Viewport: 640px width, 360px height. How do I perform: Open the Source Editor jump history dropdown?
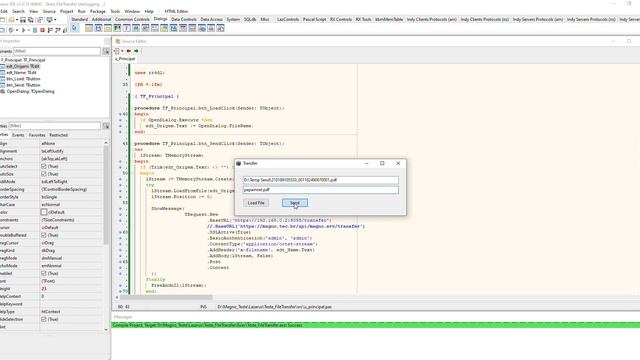point(122,51)
